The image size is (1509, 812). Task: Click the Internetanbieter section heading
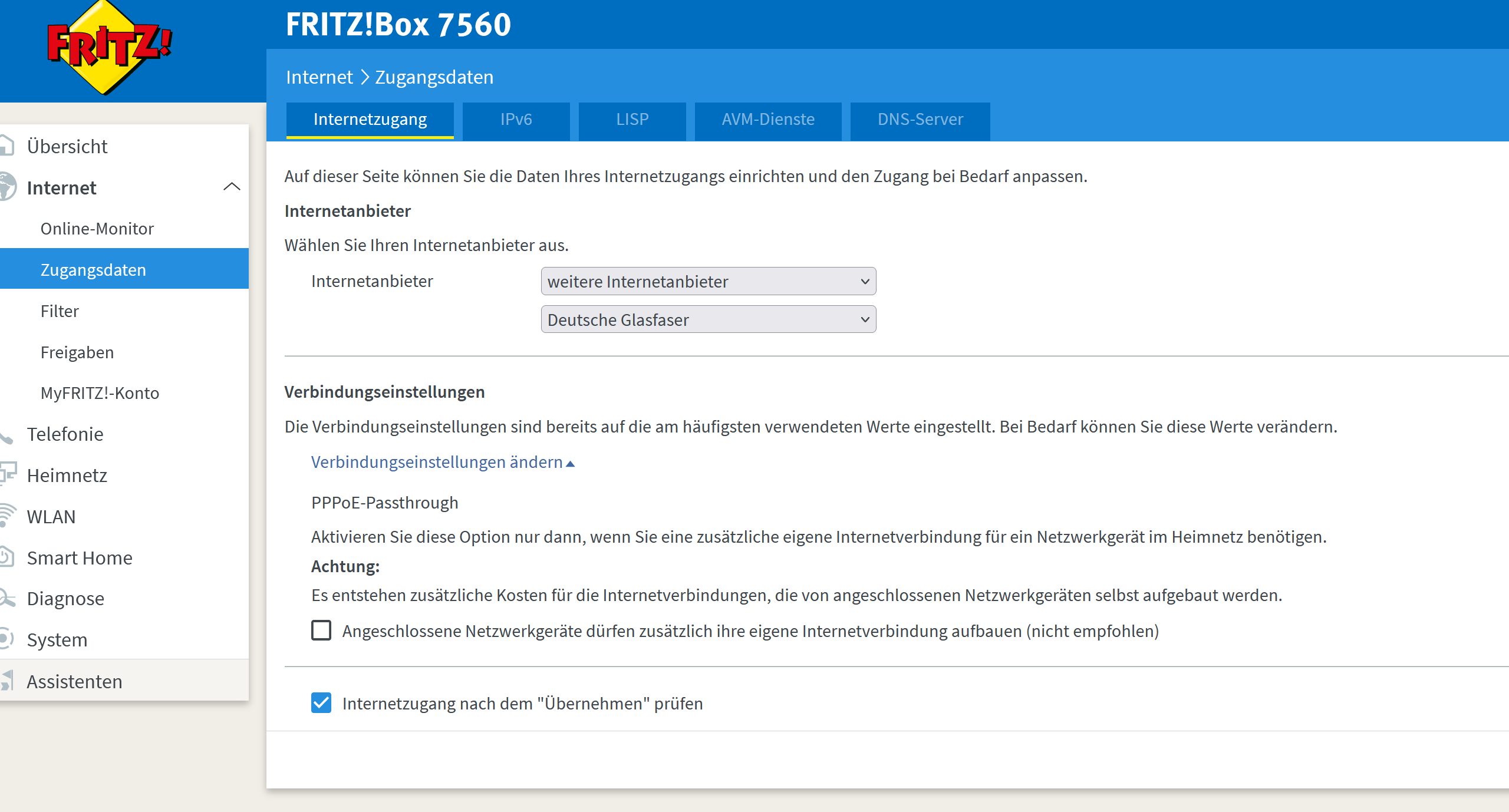pos(347,211)
